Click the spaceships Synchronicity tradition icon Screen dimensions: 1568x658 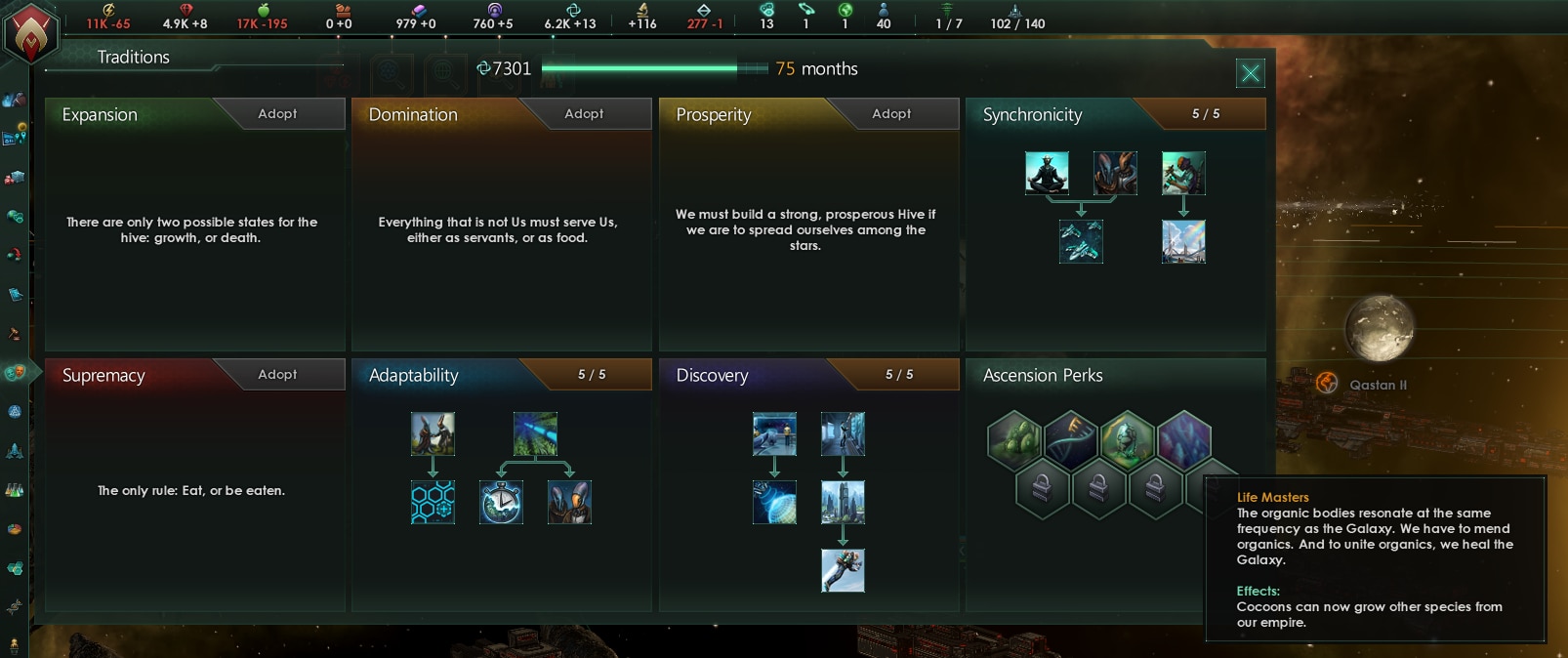(x=1081, y=241)
